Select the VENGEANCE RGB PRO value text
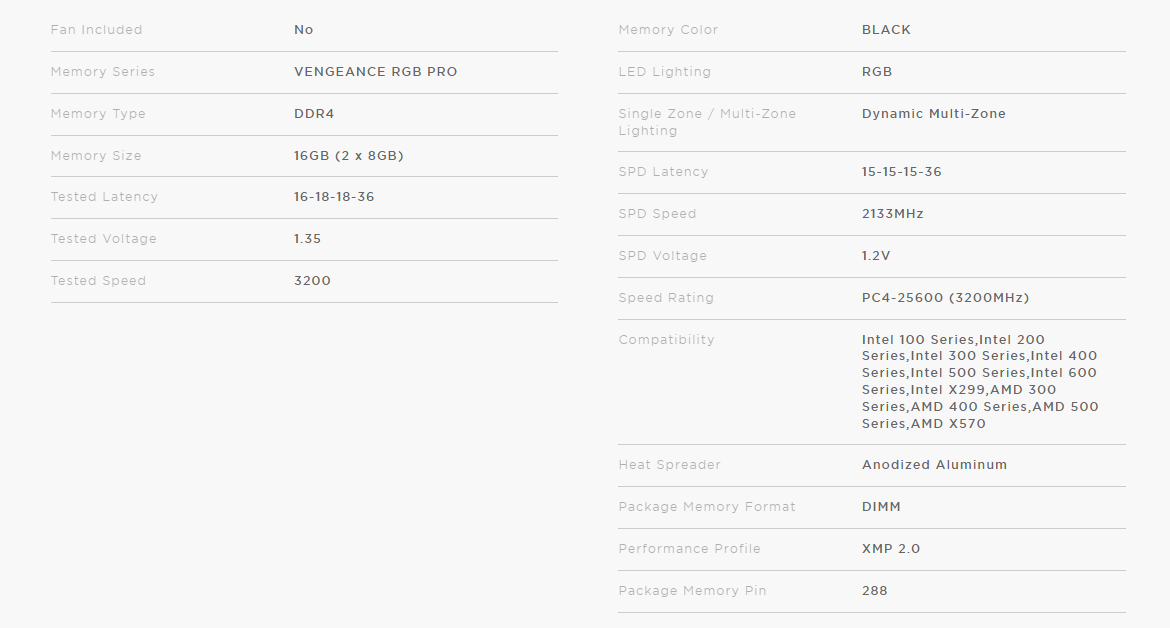The image size is (1170, 628). 375,72
